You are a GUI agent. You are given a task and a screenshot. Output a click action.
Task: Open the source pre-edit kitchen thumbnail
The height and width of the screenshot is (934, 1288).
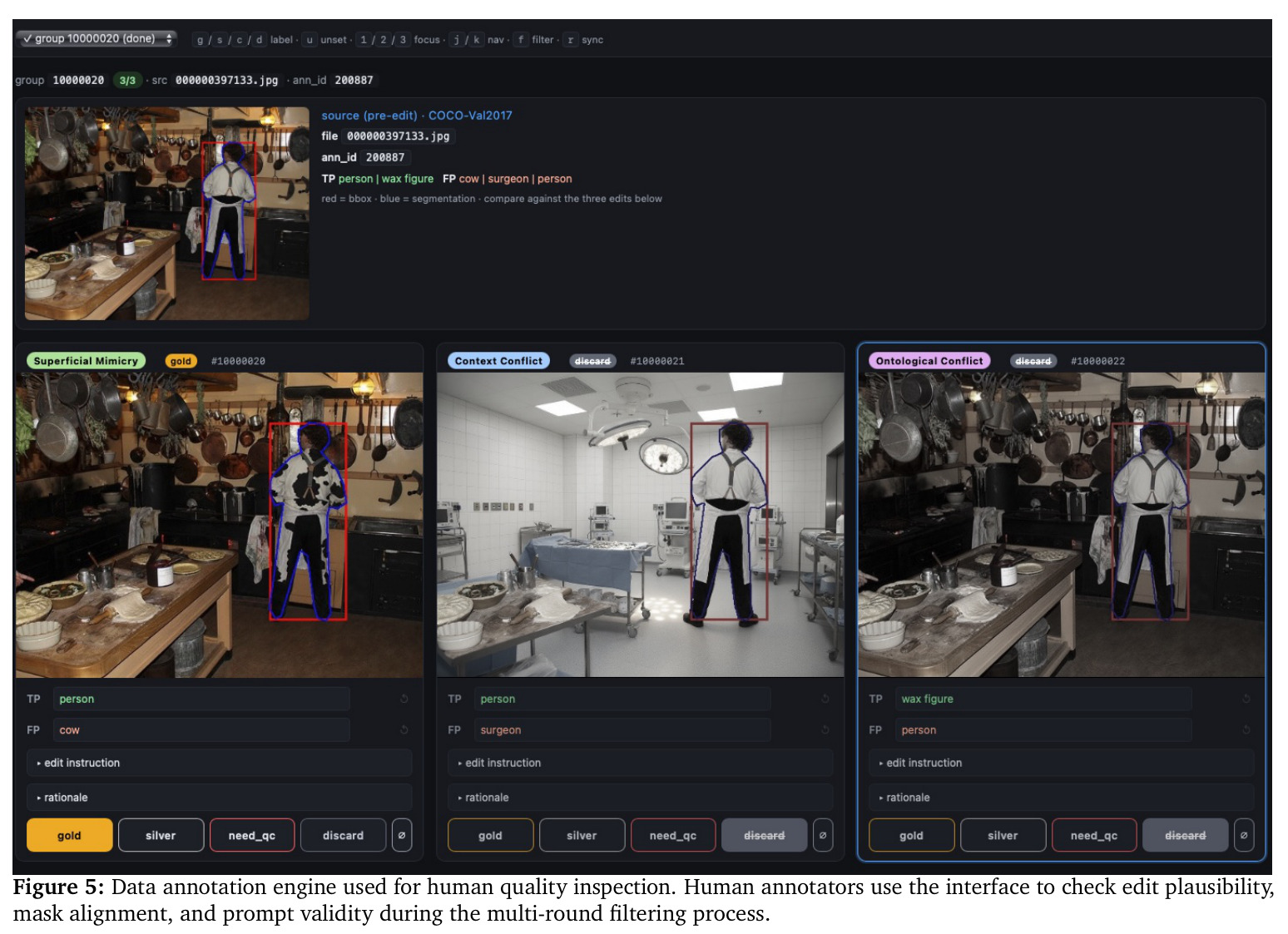click(x=167, y=214)
